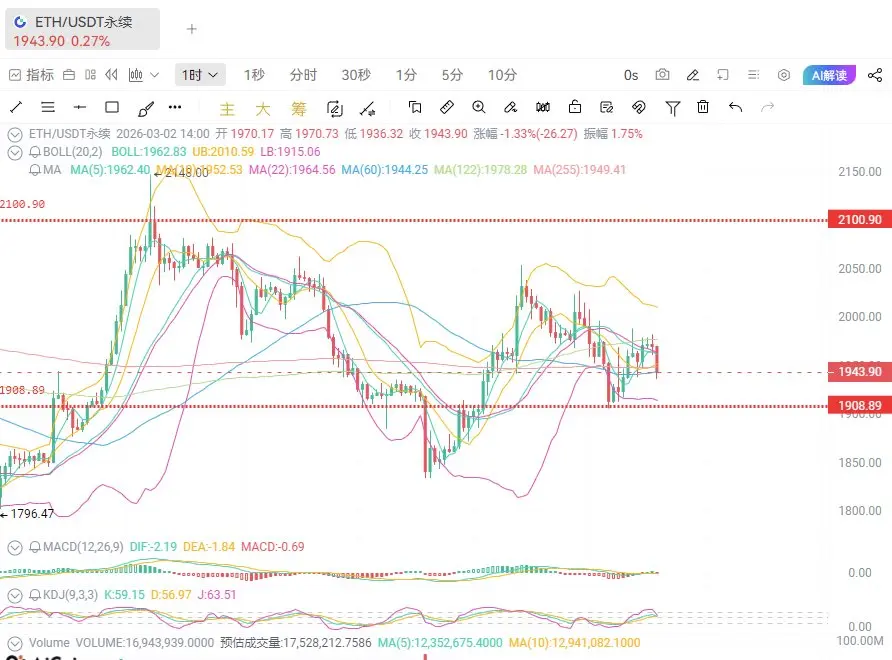Click the list lines icon in top bar
Image resolution: width=892 pixels, height=660 pixels.
coord(753,75)
